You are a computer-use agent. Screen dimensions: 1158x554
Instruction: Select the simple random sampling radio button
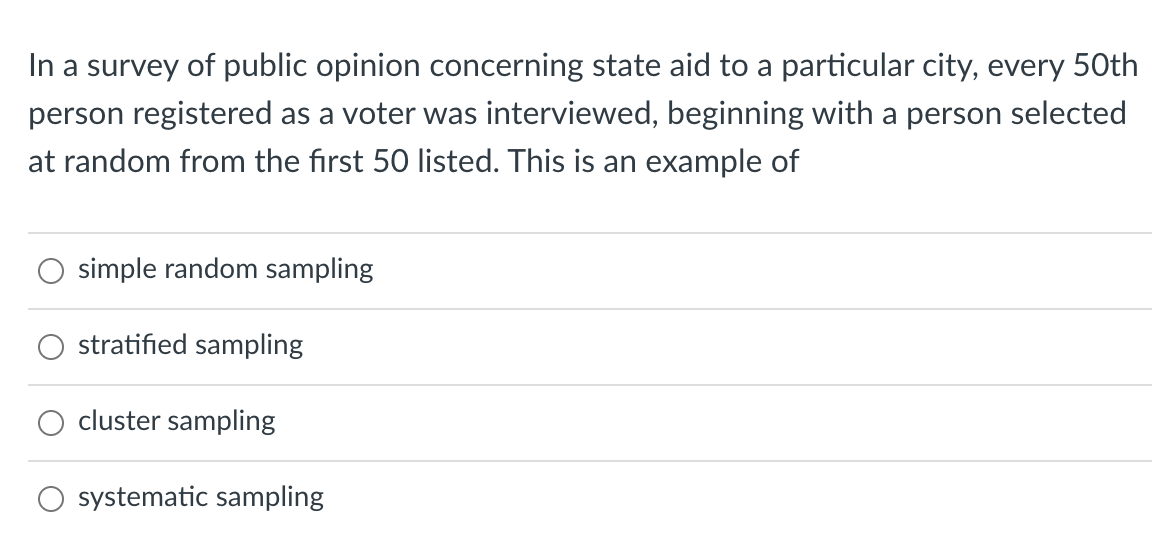51,271
